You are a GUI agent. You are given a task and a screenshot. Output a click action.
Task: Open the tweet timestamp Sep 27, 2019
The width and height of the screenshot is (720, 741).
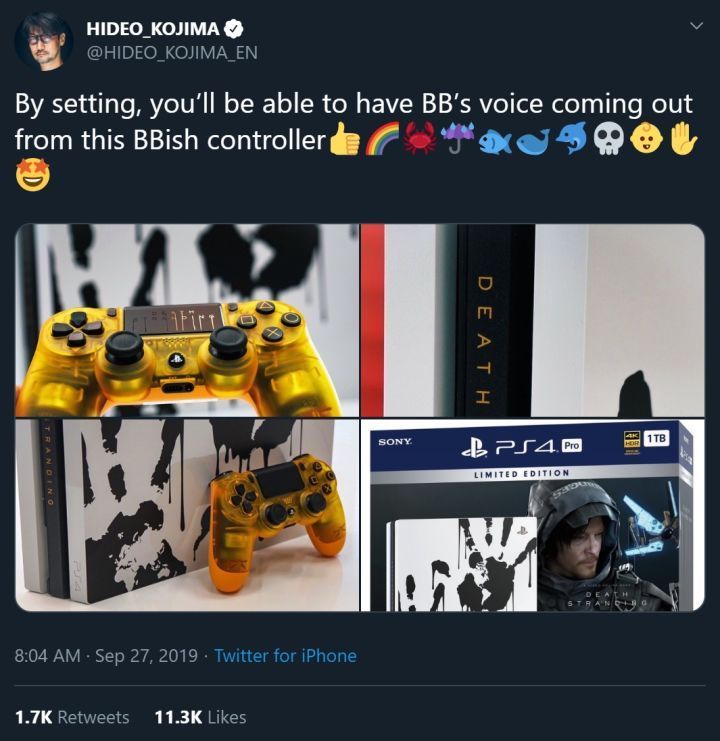tap(106, 656)
